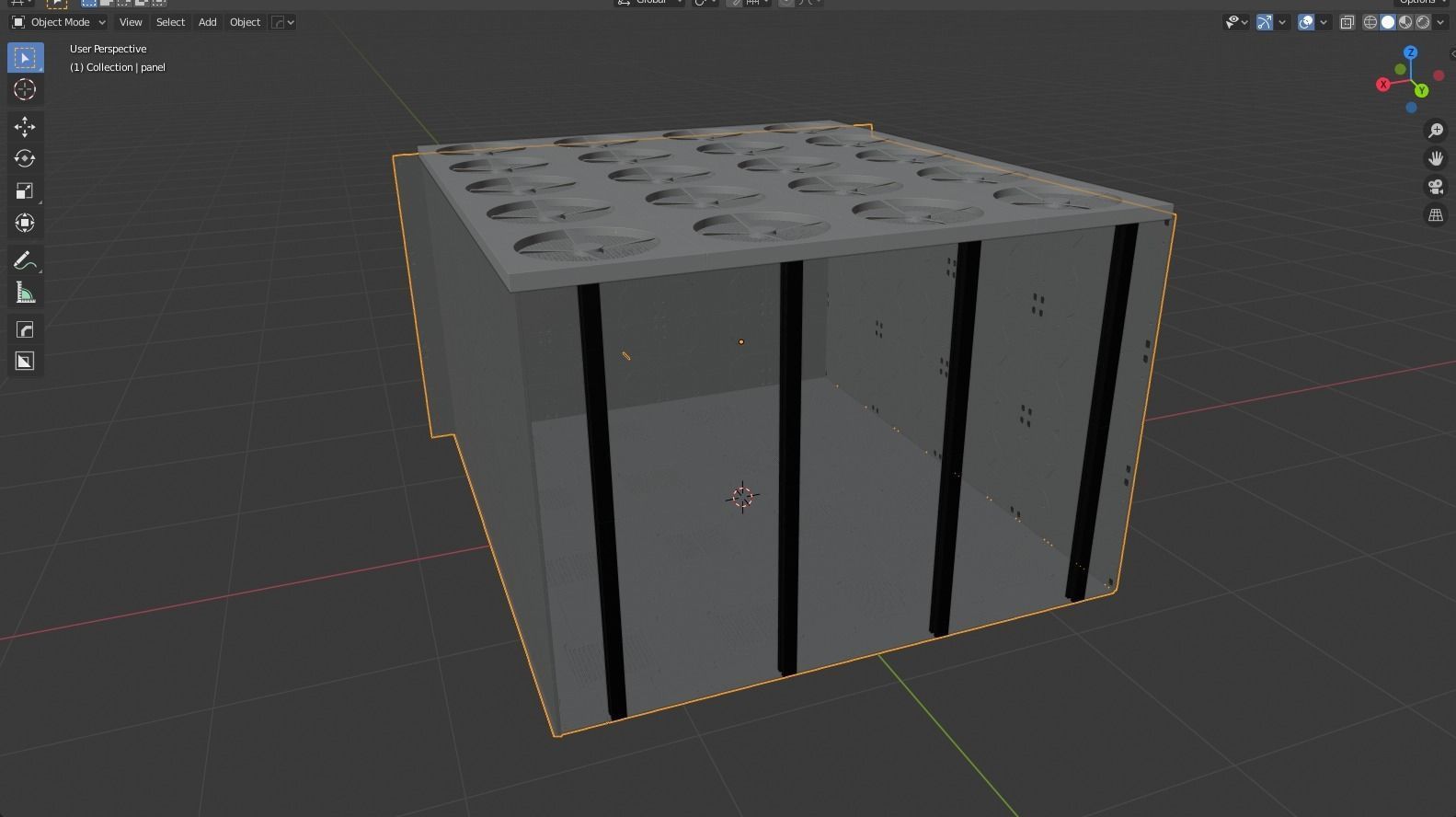Pick the Rotate tool

coord(25,158)
